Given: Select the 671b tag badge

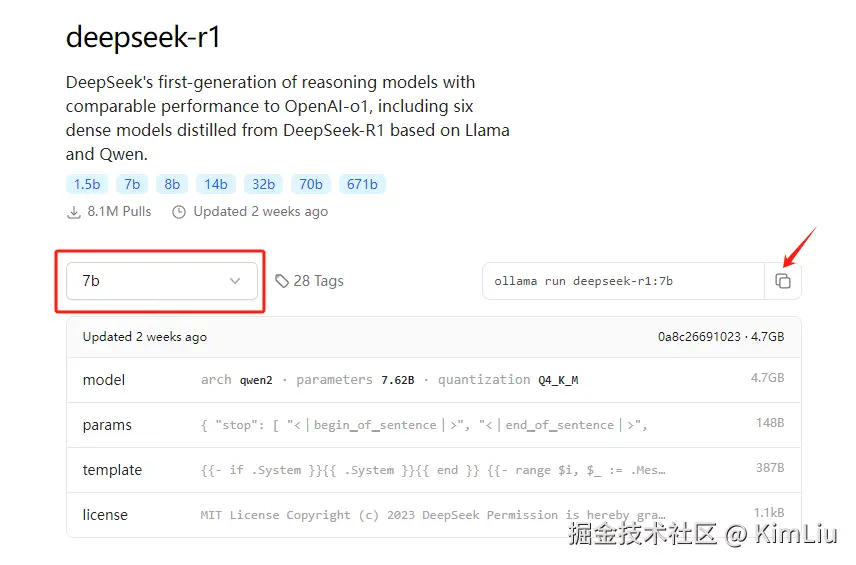Looking at the screenshot, I should 362,184.
